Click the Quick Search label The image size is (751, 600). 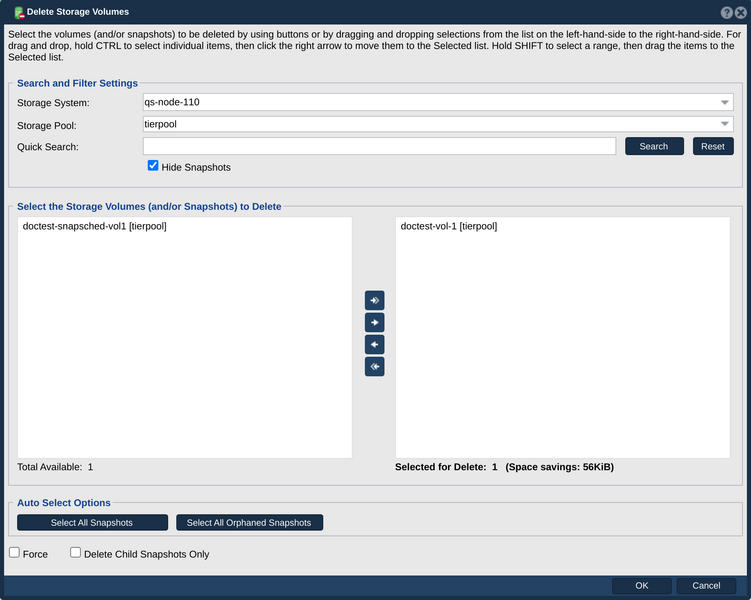point(48,147)
